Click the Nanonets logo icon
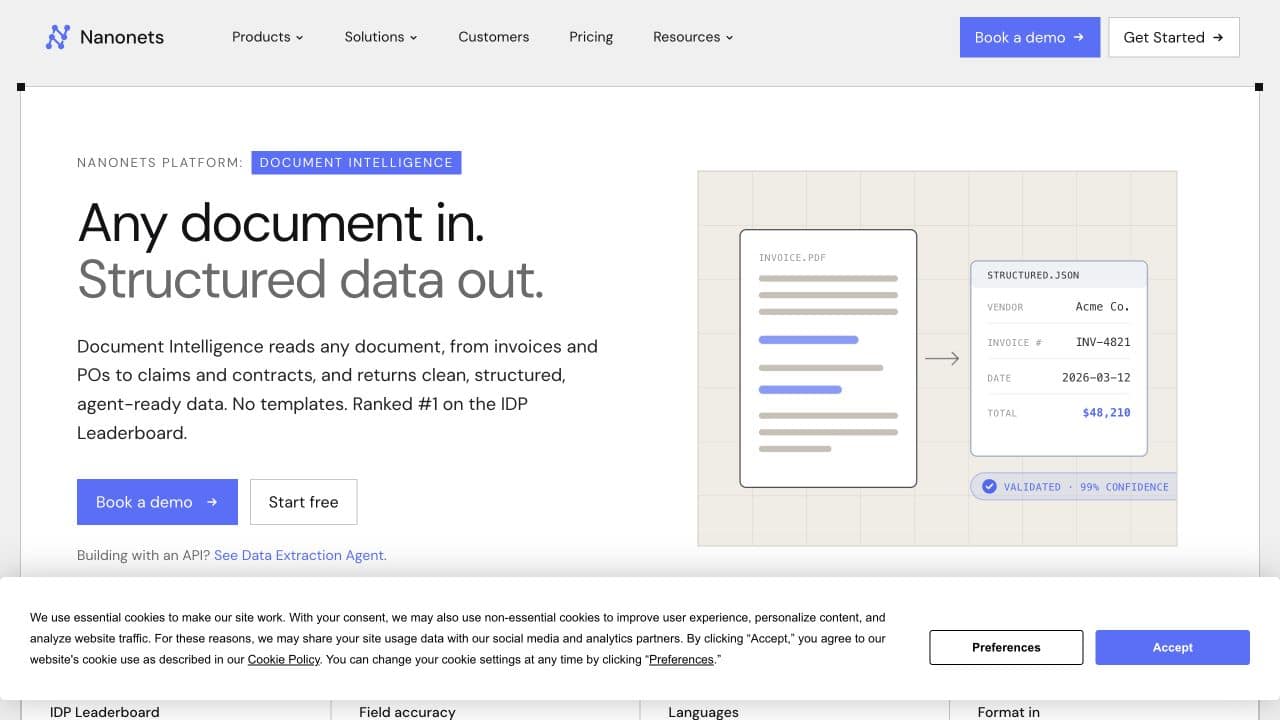Viewport: 1280px width, 720px height. point(58,37)
